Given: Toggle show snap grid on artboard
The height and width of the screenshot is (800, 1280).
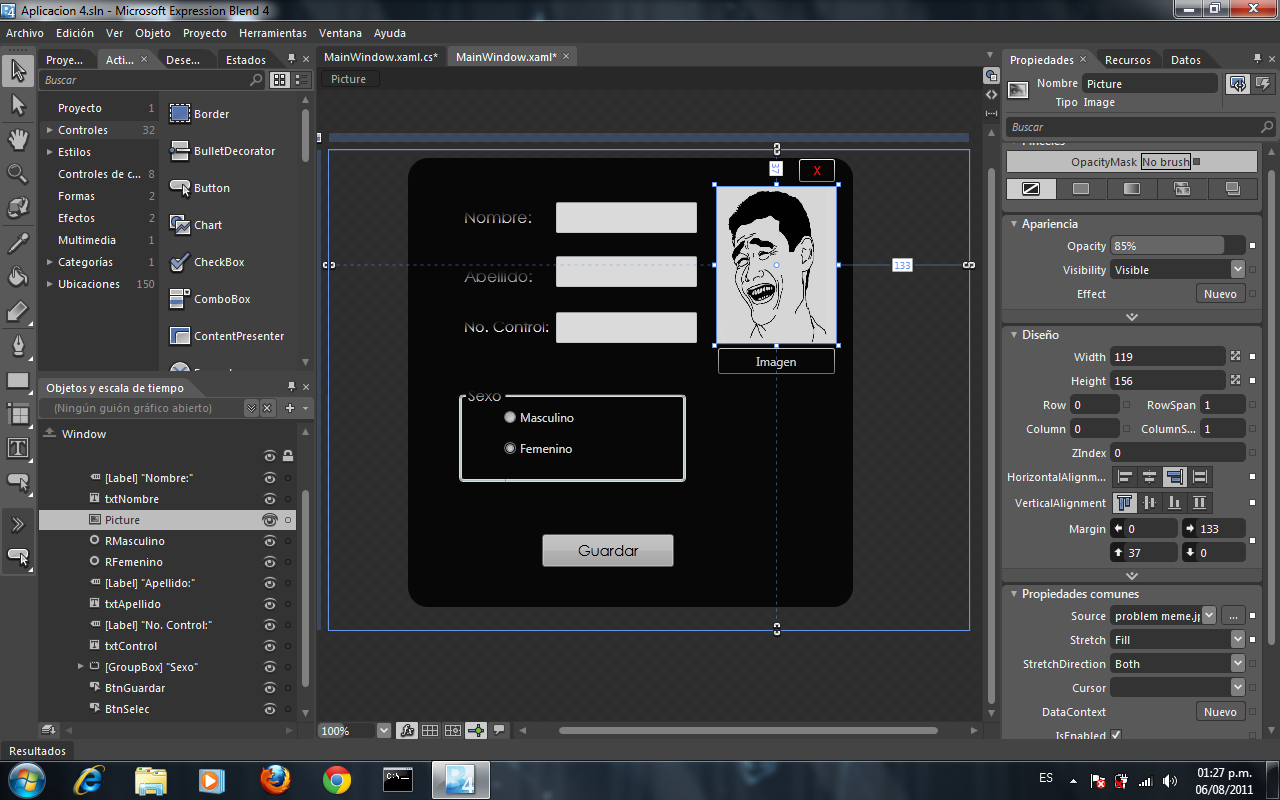Looking at the screenshot, I should point(430,731).
